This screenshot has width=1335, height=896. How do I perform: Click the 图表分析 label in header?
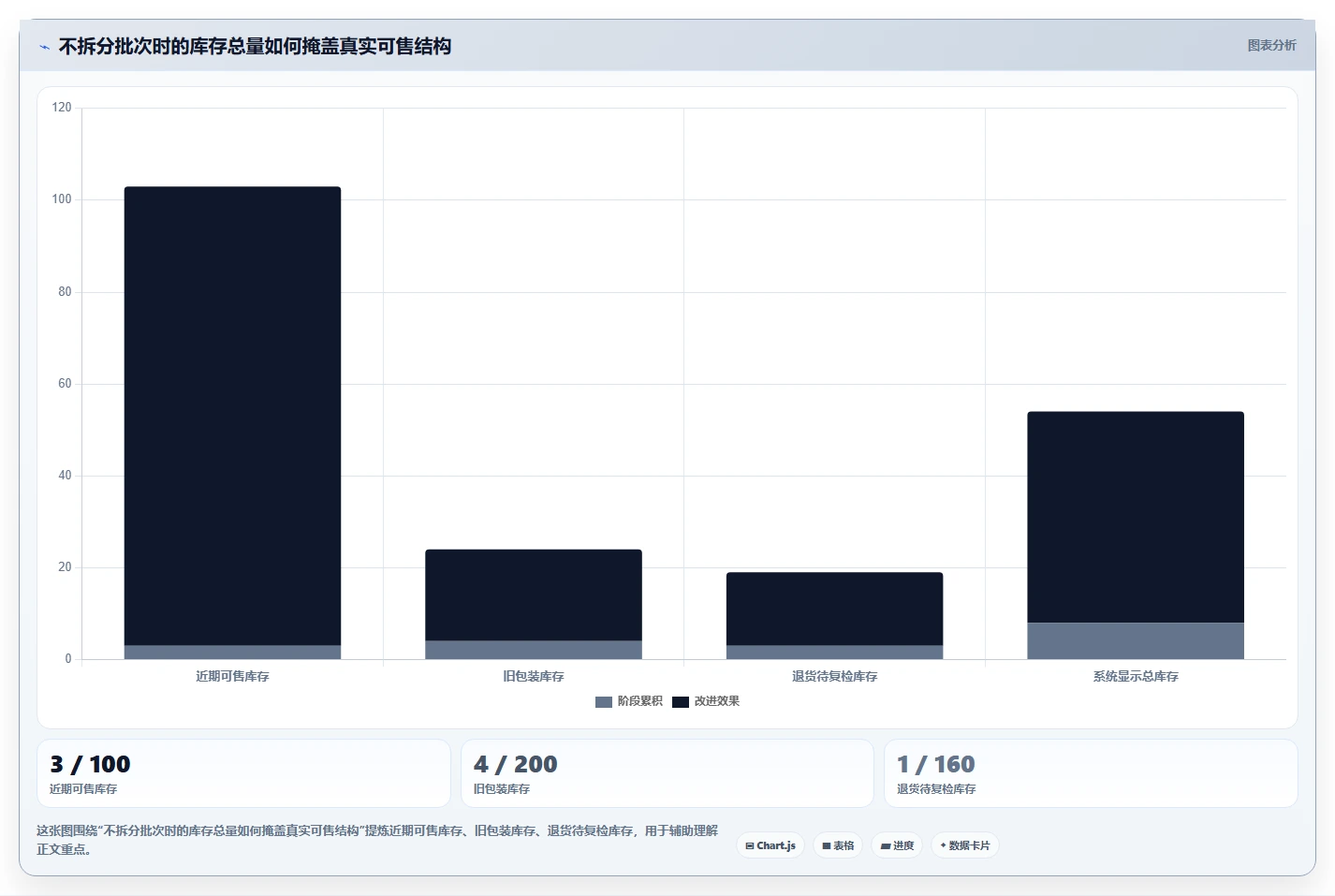tap(1271, 45)
